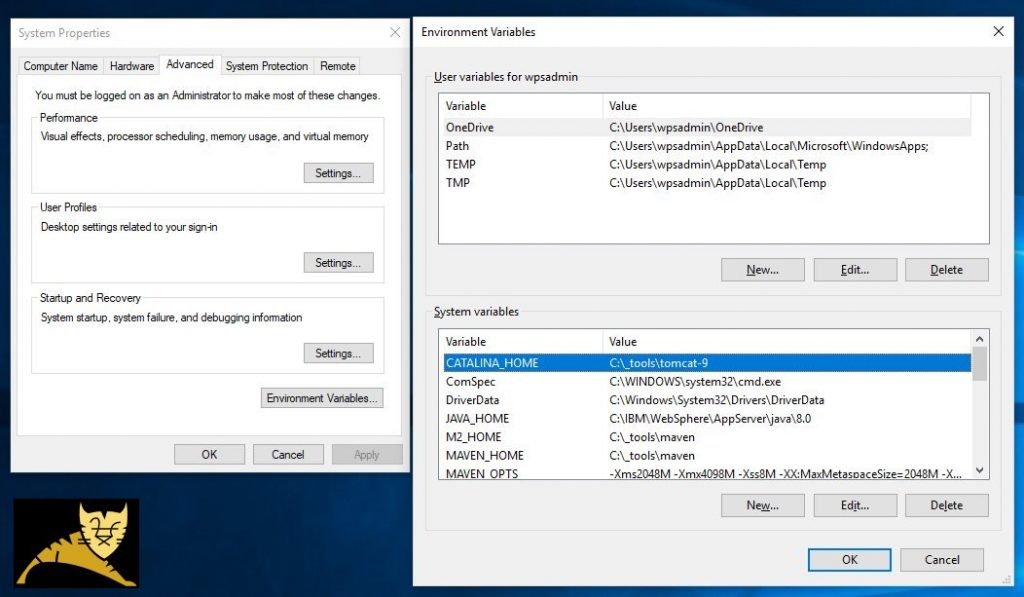1024x597 pixels.
Task: Open Performance Settings button
Action: click(338, 173)
